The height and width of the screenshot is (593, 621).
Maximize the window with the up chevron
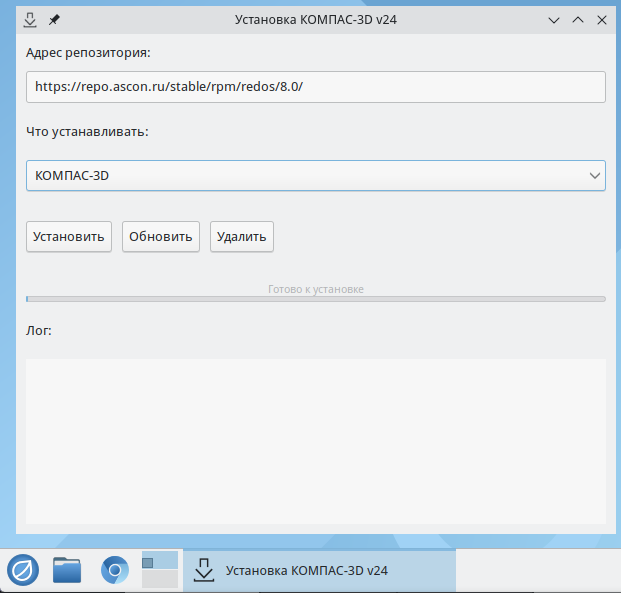[578, 19]
